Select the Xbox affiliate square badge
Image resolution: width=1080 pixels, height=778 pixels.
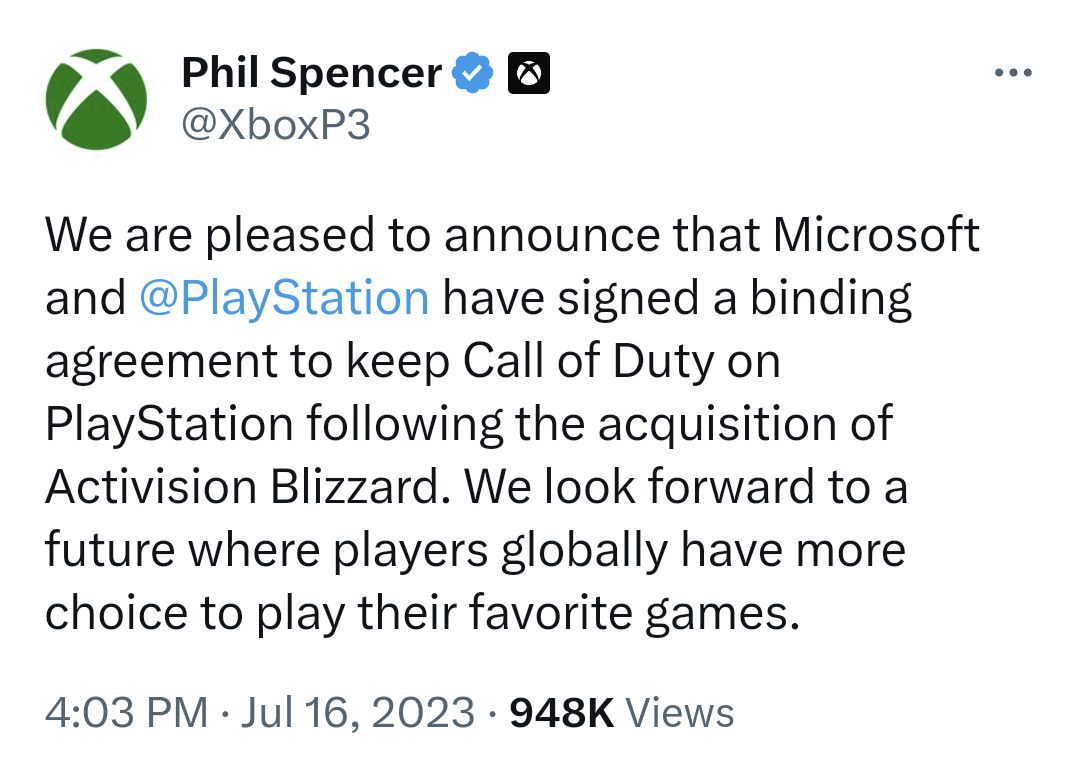[x=529, y=71]
